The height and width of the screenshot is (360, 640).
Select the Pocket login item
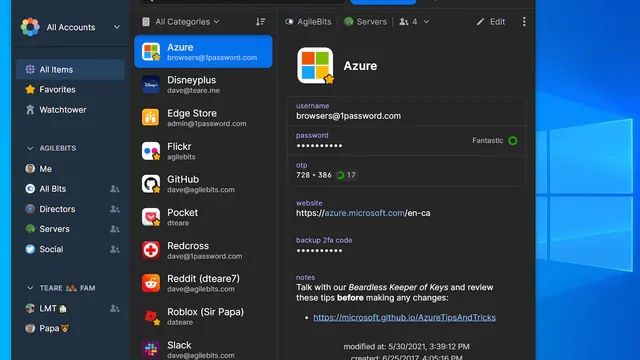click(203, 217)
